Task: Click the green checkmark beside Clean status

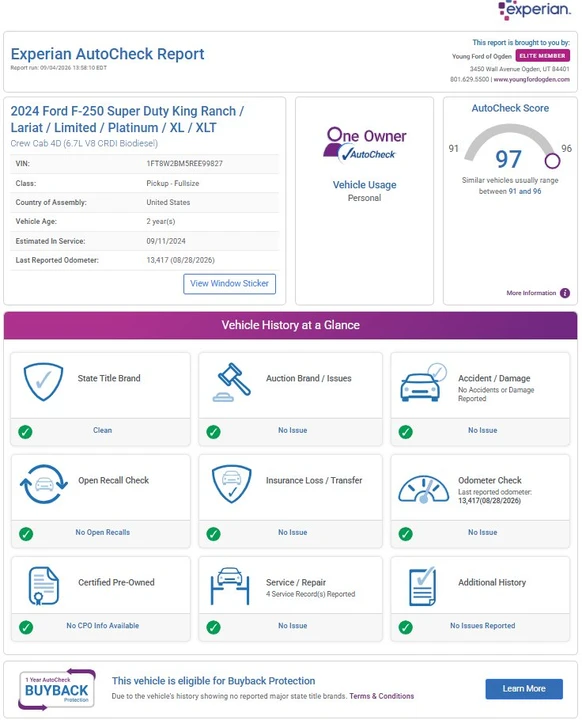Action: 25,432
